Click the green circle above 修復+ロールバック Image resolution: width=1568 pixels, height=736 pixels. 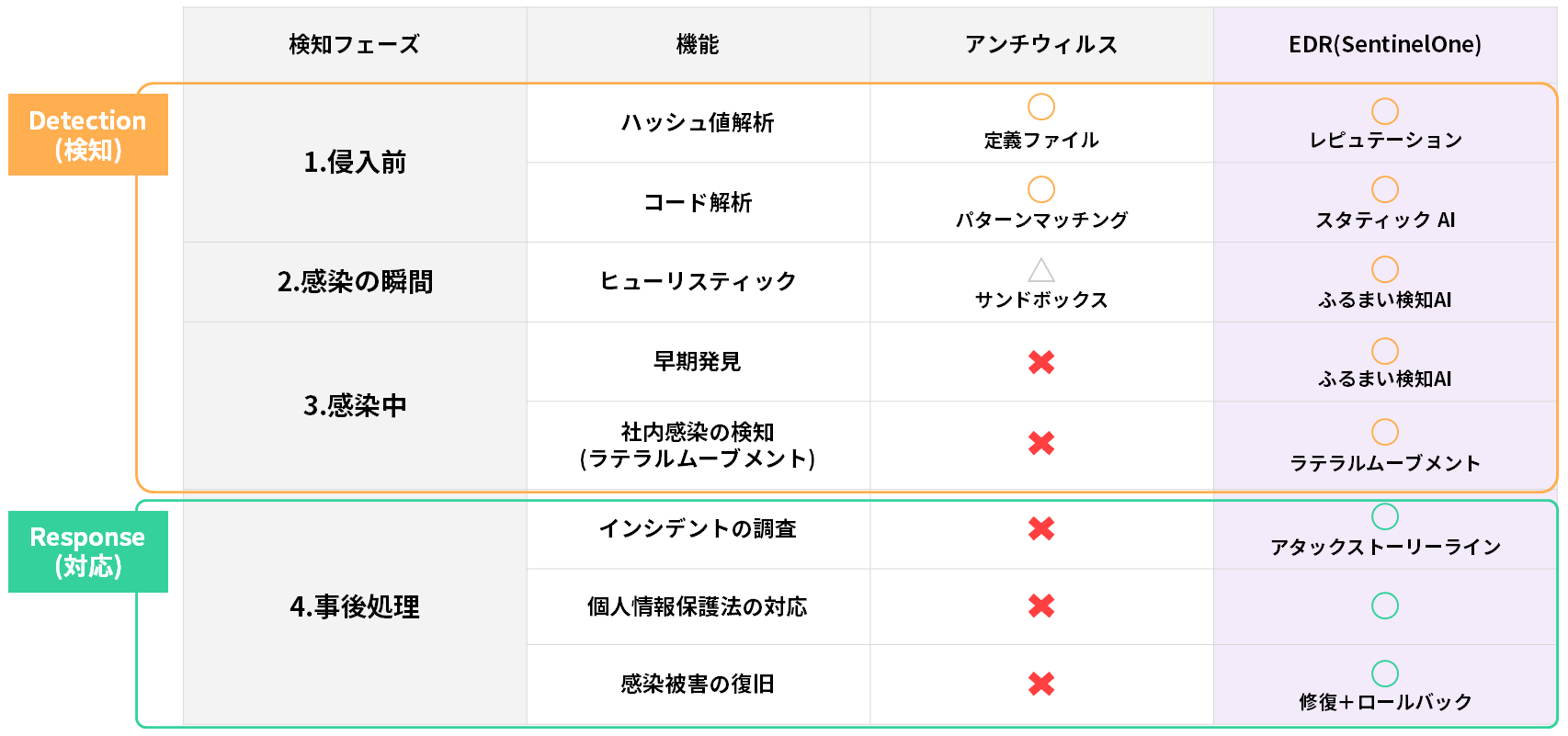click(x=1385, y=674)
